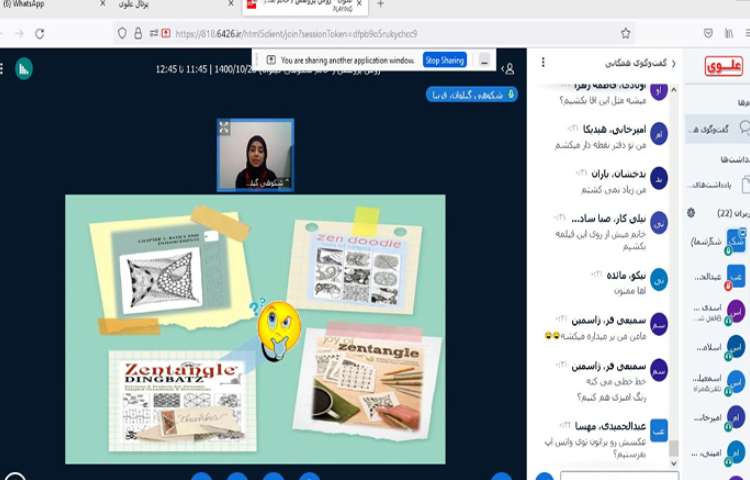Open users management gear icon

pos(691,213)
